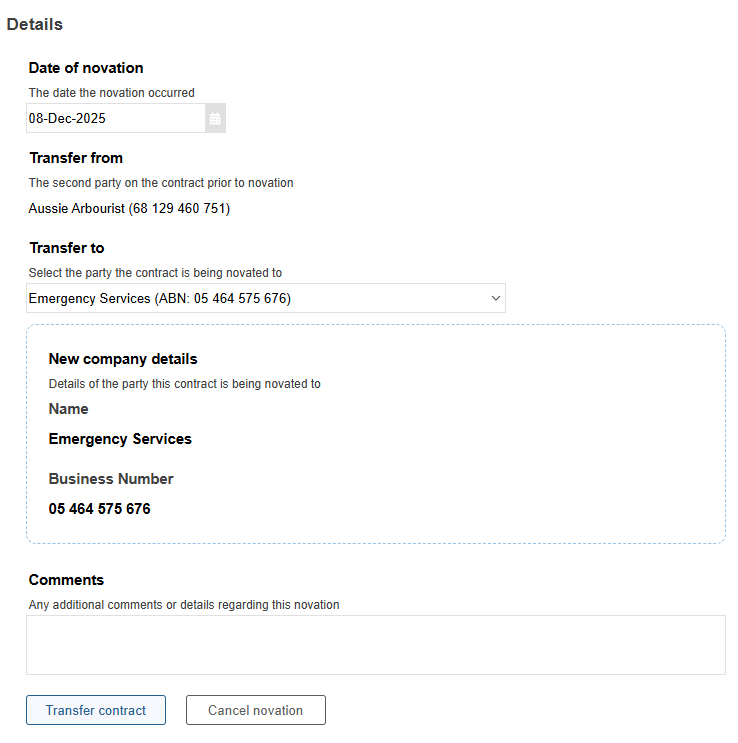Click the Transfer to label

[x=67, y=248]
